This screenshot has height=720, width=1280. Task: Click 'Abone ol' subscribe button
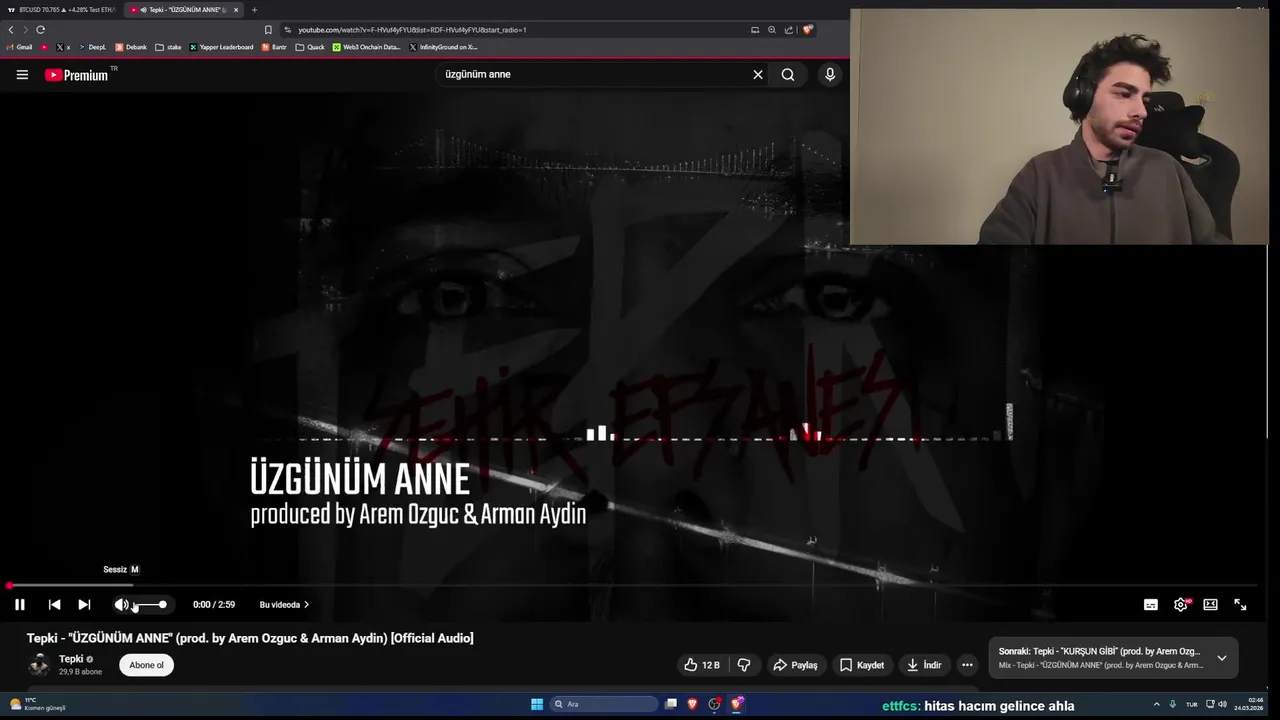[x=146, y=665]
